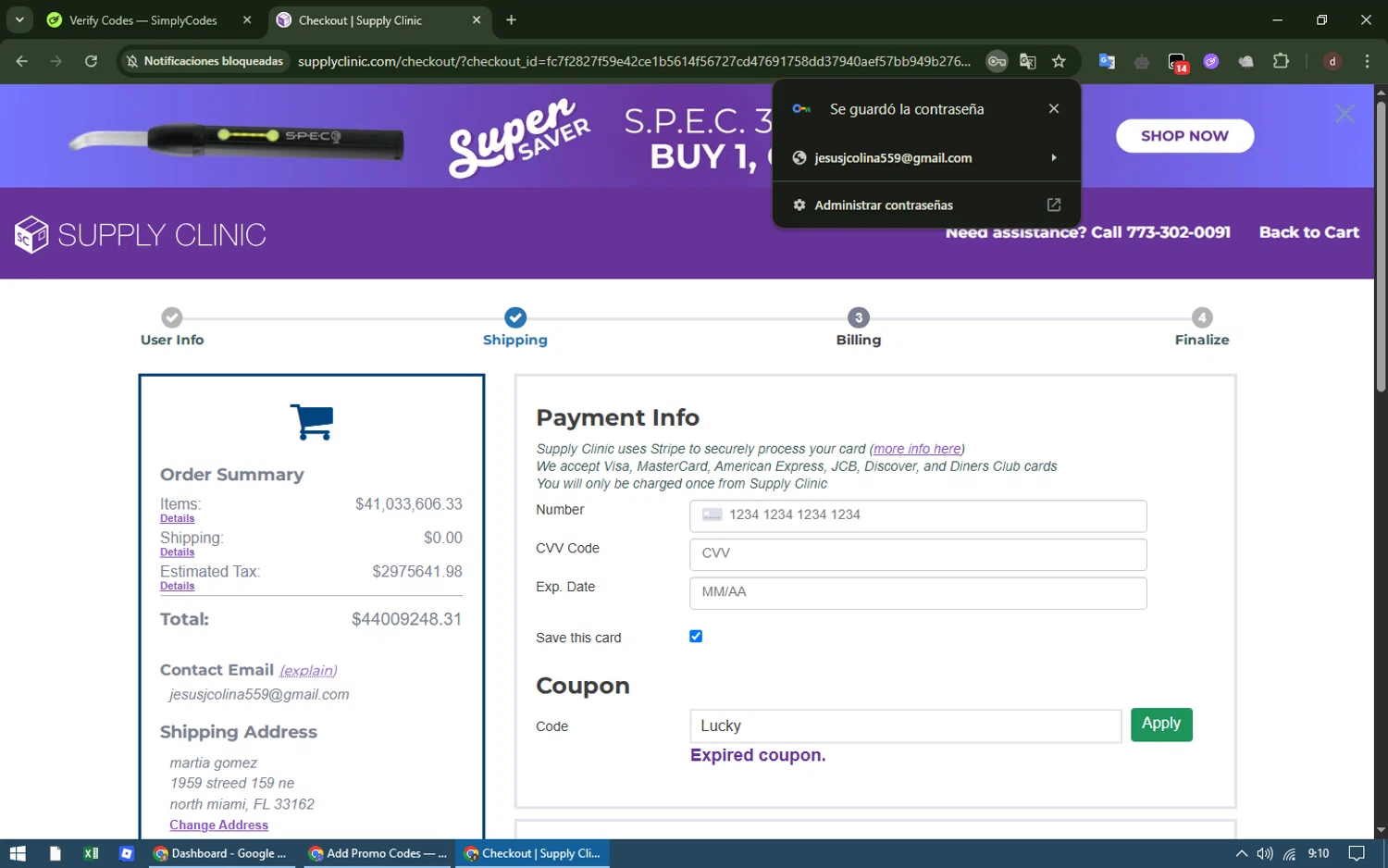1388x868 pixels.
Task: Switch to Dashboard - Google taskbar window
Action: click(221, 853)
